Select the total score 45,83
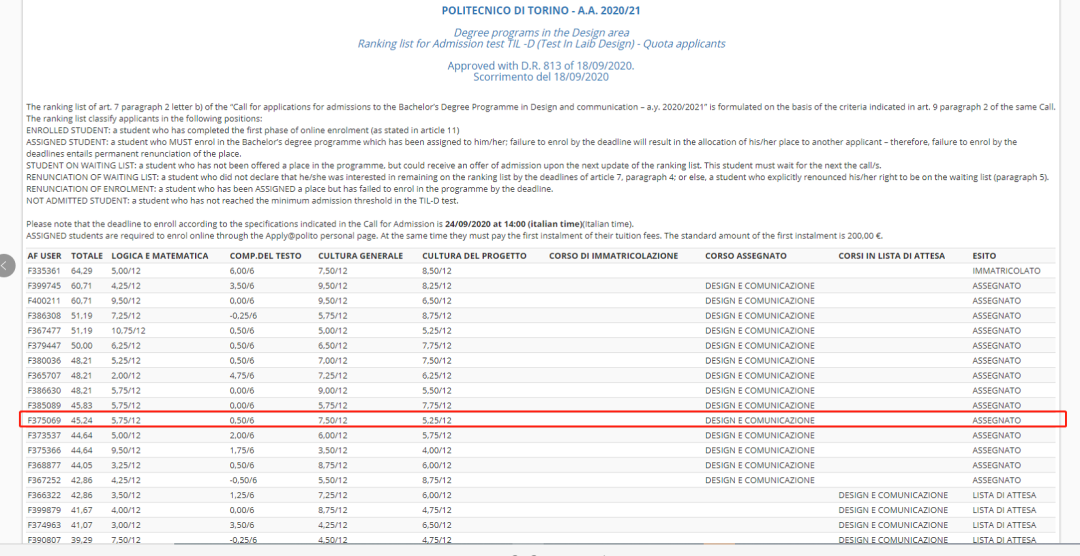 coord(82,406)
